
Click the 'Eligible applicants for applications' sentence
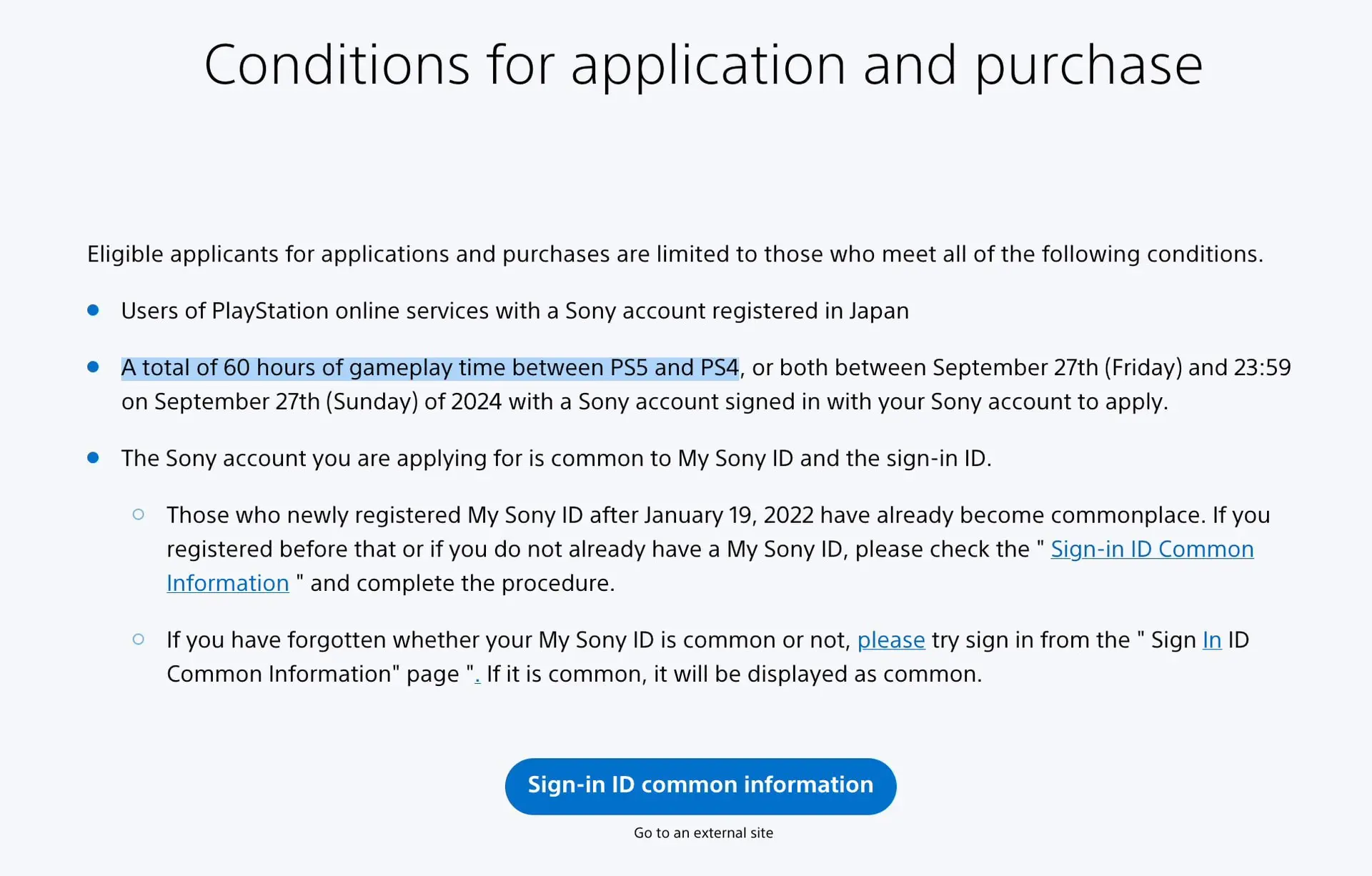pyautogui.click(x=675, y=254)
